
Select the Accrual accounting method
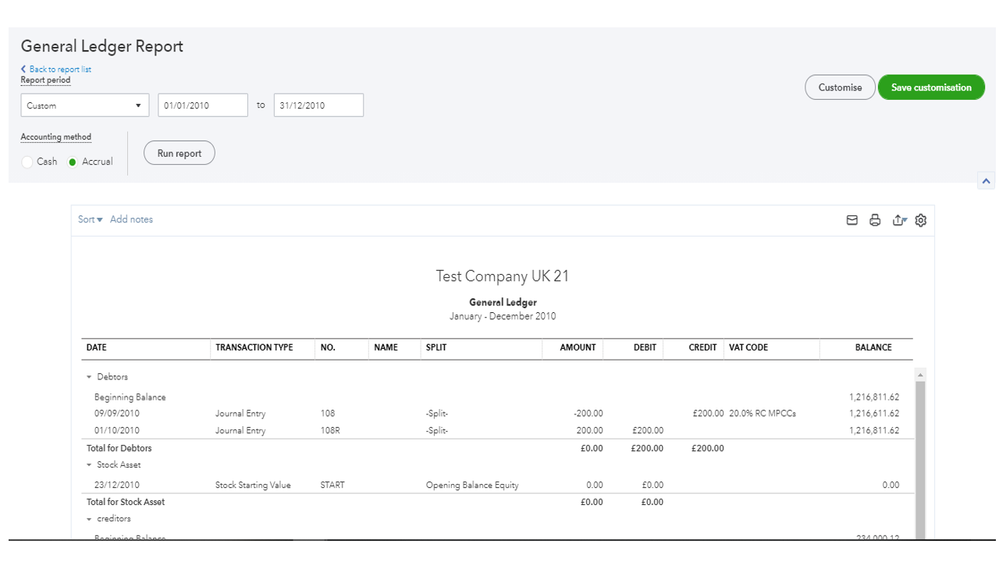(x=72, y=162)
